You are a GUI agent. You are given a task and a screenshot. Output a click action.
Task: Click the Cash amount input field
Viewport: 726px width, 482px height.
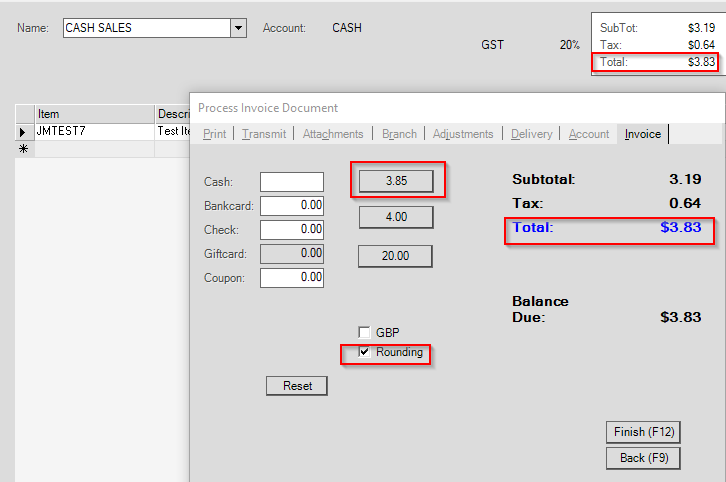[x=291, y=181]
